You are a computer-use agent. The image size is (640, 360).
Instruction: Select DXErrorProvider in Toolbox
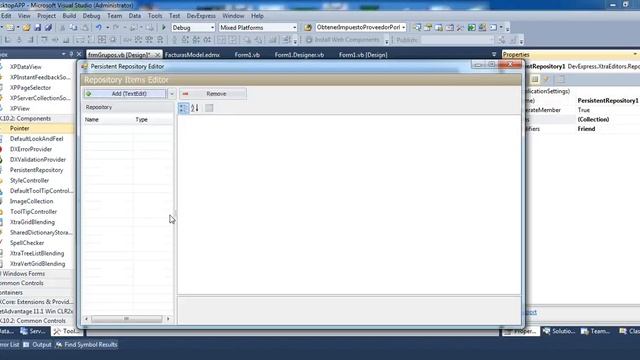point(37,149)
